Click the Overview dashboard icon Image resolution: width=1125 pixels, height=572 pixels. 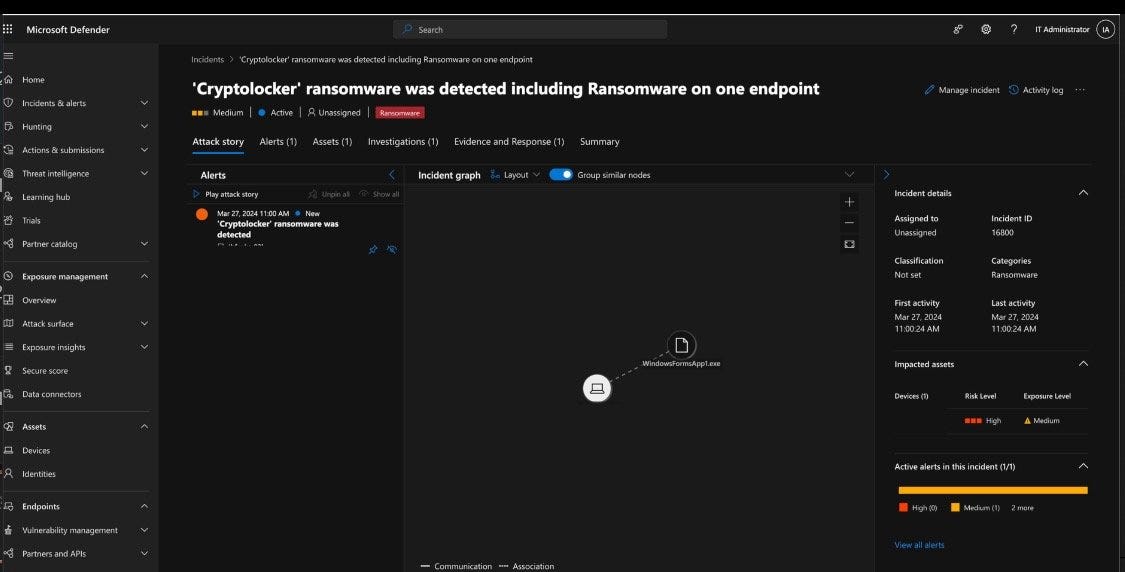pyautogui.click(x=9, y=300)
